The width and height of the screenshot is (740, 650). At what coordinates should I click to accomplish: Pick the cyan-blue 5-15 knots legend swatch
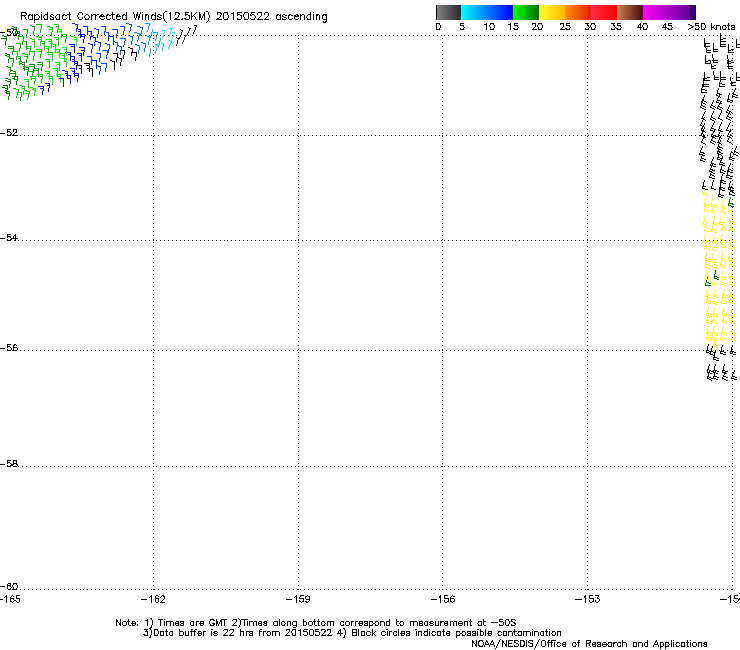(487, 12)
